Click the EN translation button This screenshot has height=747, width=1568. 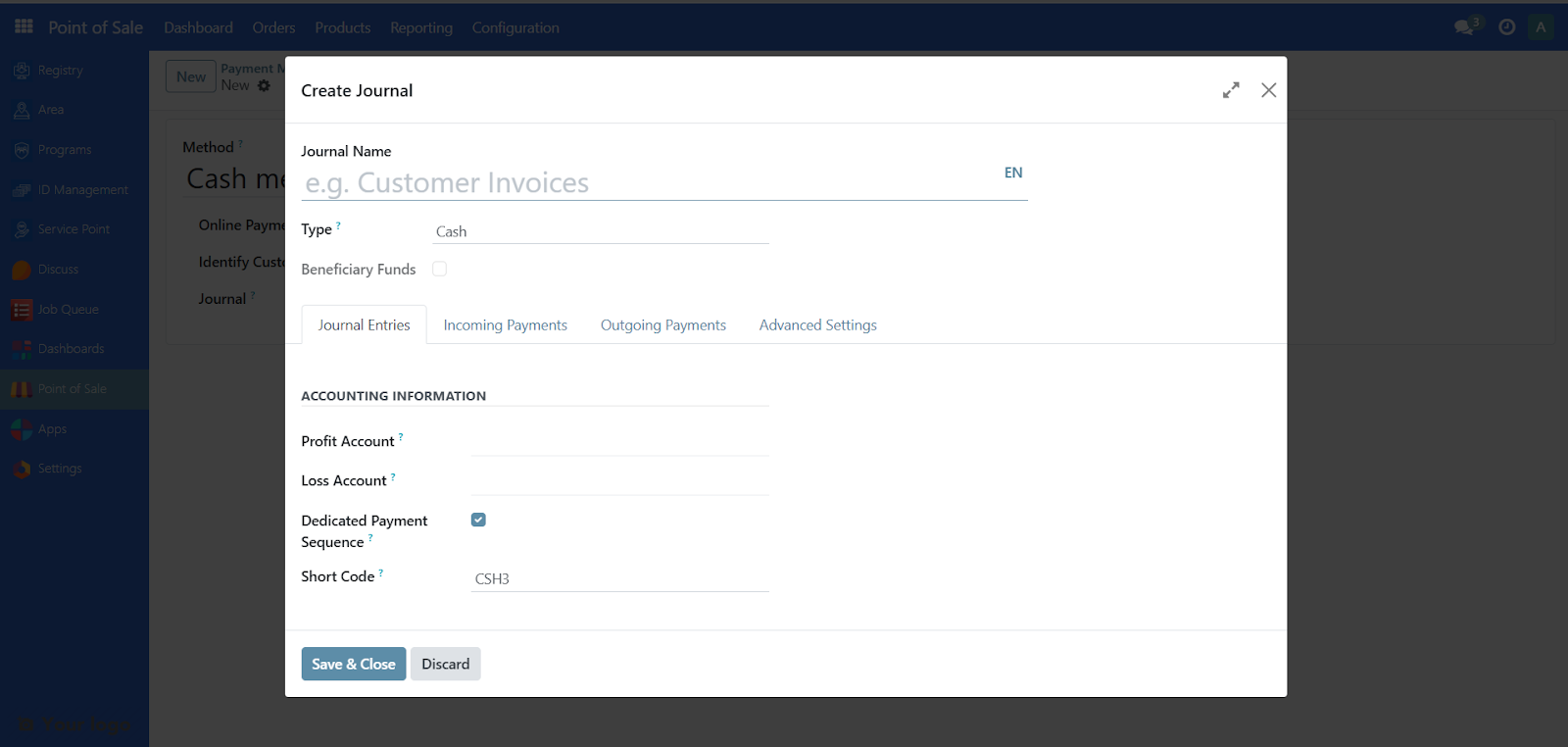pyautogui.click(x=1013, y=173)
